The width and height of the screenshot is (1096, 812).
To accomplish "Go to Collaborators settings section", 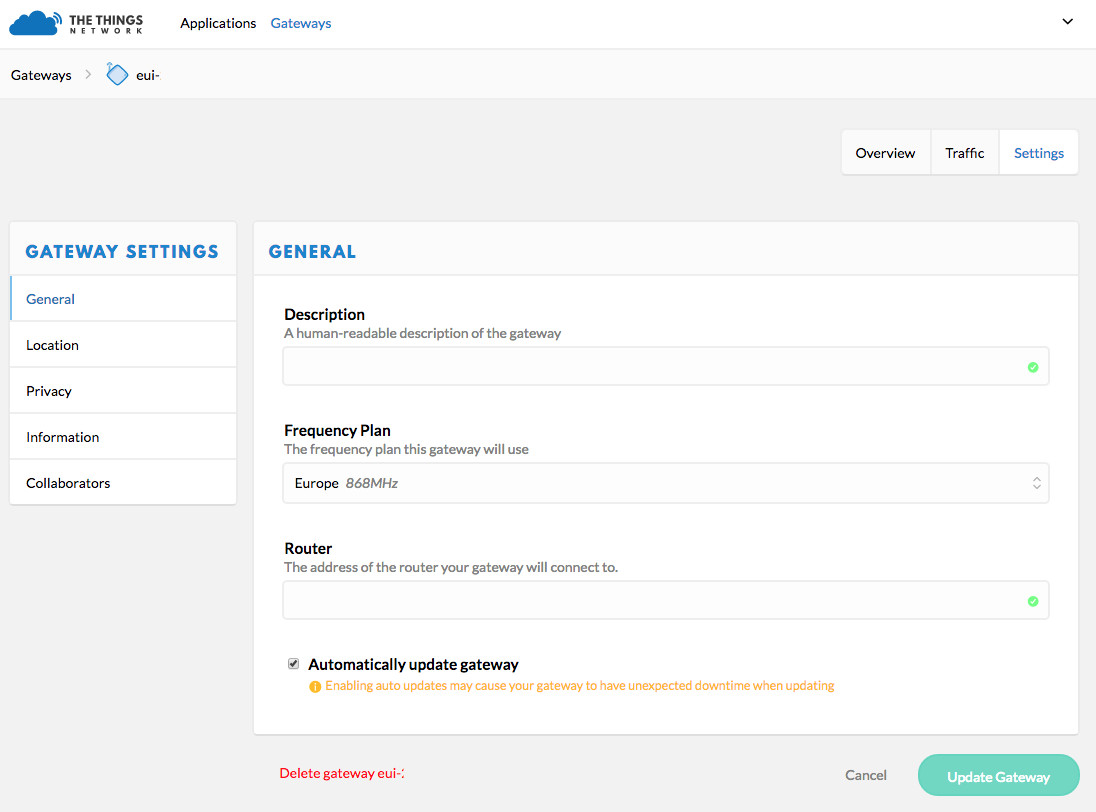I will click(x=68, y=483).
